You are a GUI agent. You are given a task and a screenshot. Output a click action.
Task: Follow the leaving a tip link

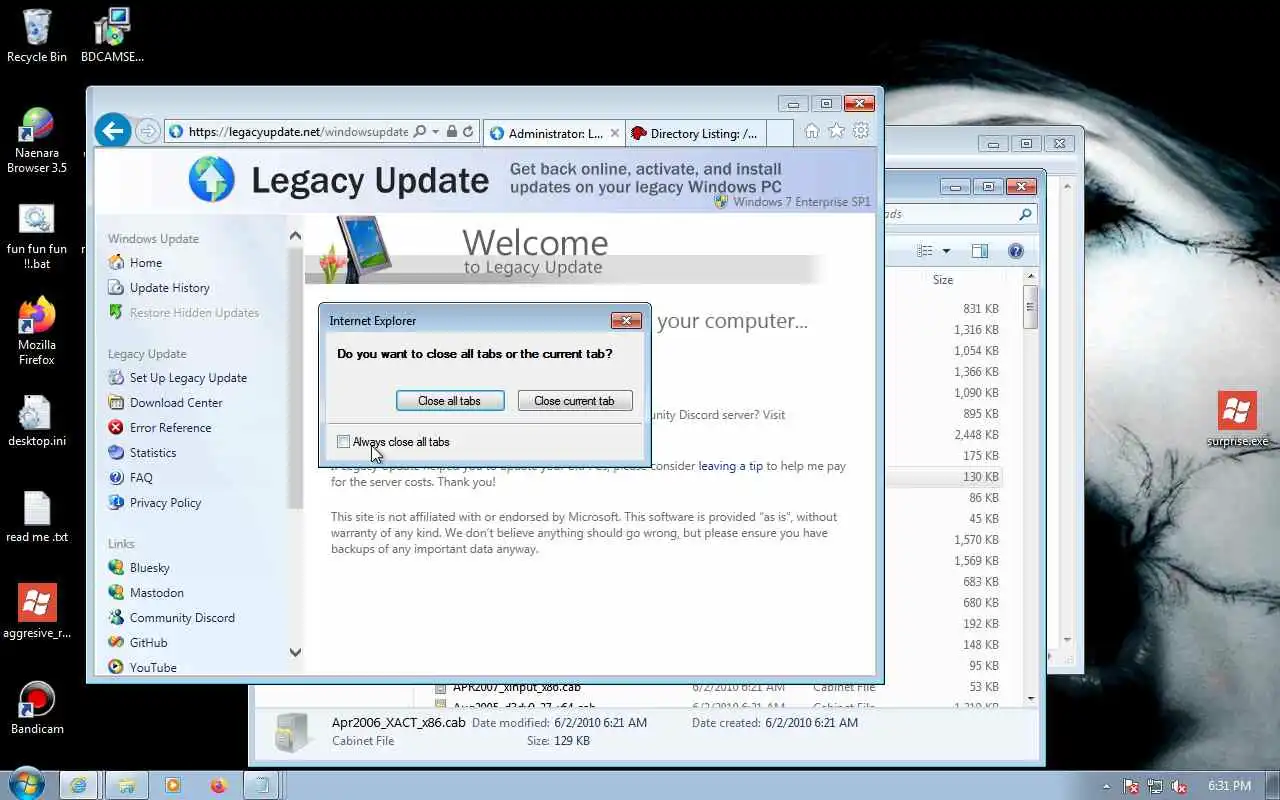pos(730,466)
